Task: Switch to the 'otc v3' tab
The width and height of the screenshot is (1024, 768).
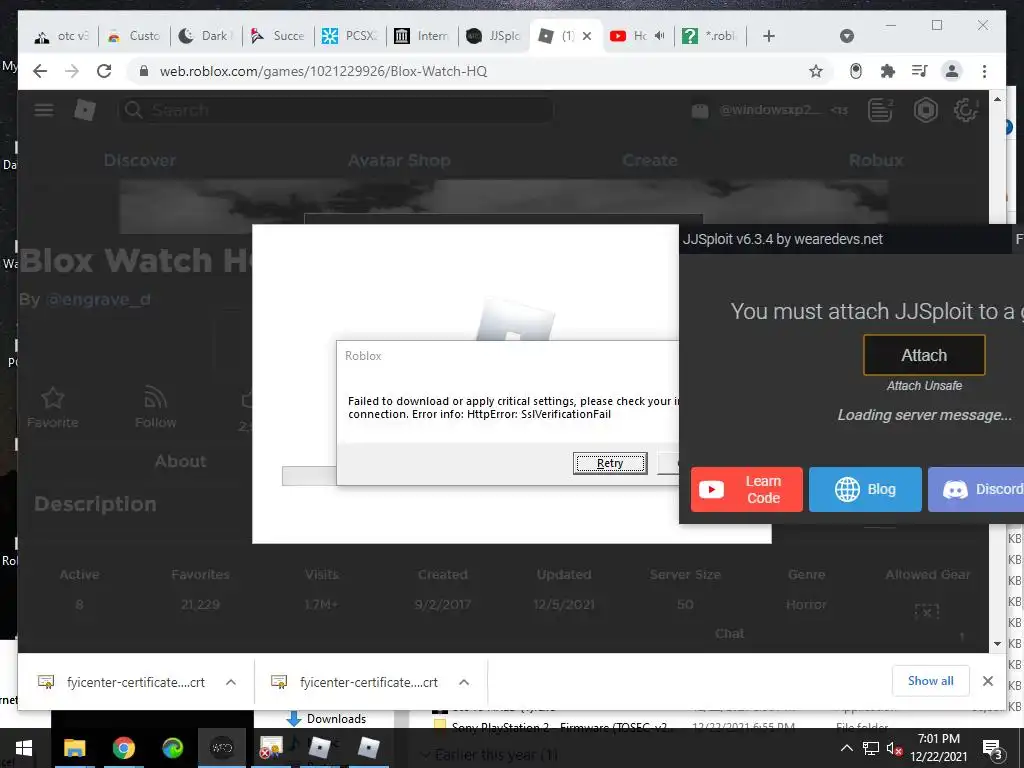Action: (x=61, y=36)
